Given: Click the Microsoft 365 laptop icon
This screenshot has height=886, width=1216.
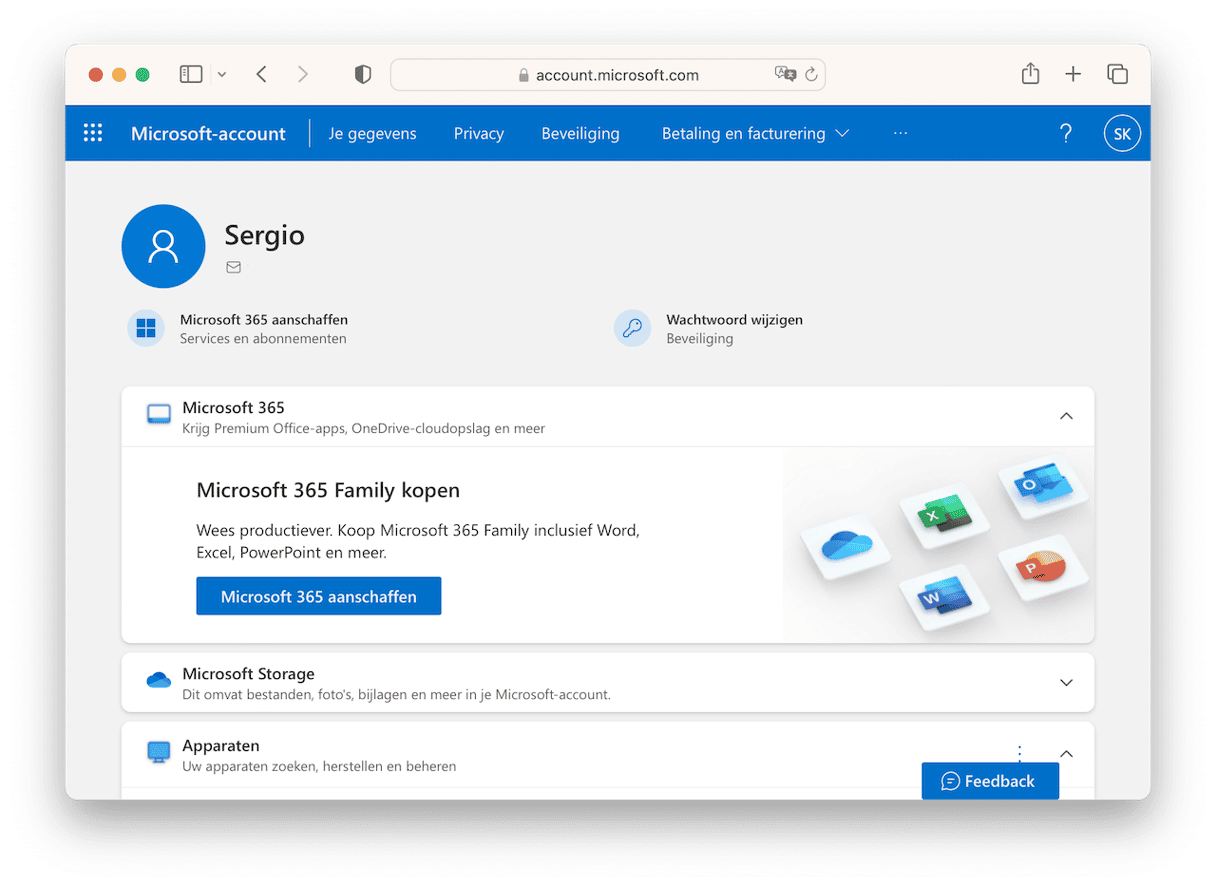Looking at the screenshot, I should coord(159,414).
